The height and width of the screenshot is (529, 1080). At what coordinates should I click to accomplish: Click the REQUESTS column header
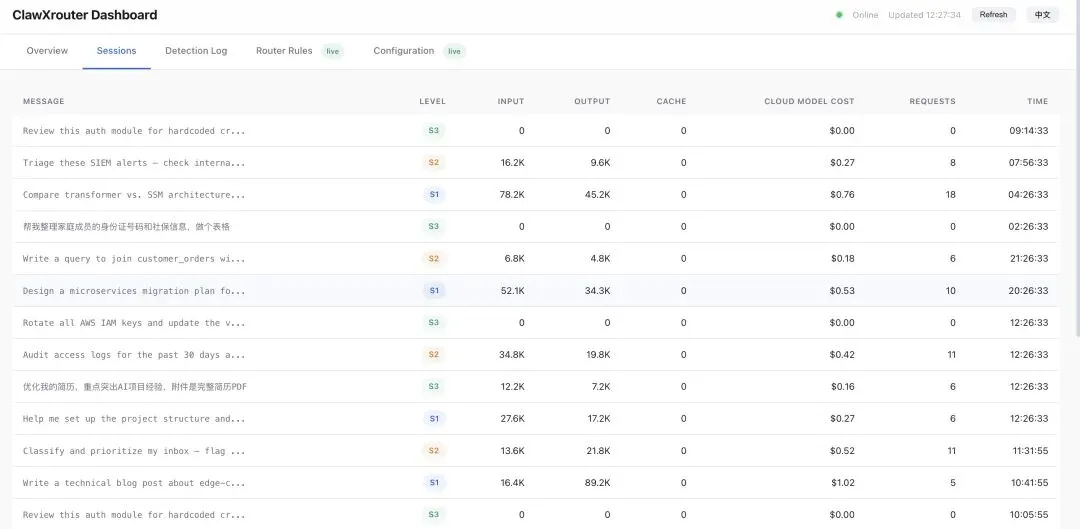(933, 101)
